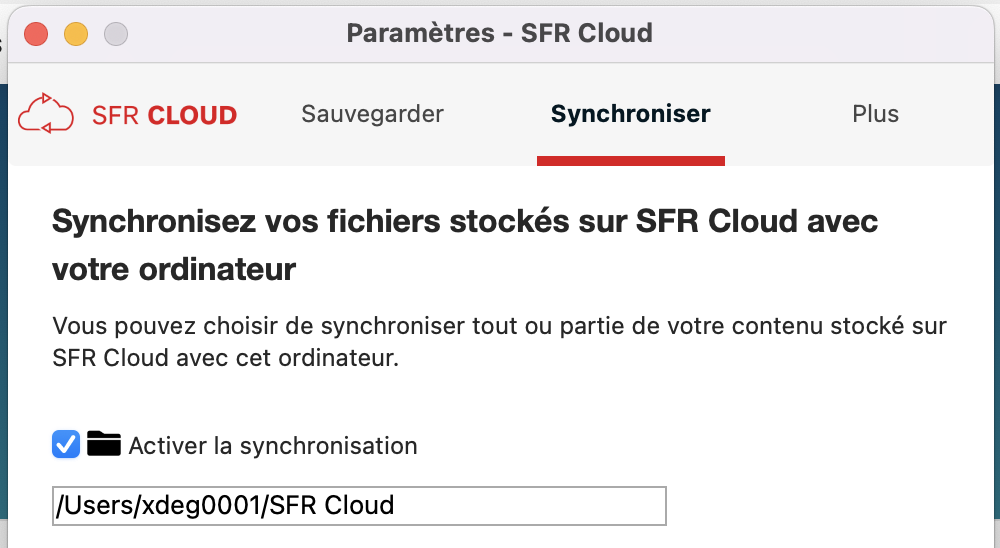Click the "Synchronisez vos fichiers stockés" heading line
This screenshot has width=1000, height=548.
tap(464, 221)
